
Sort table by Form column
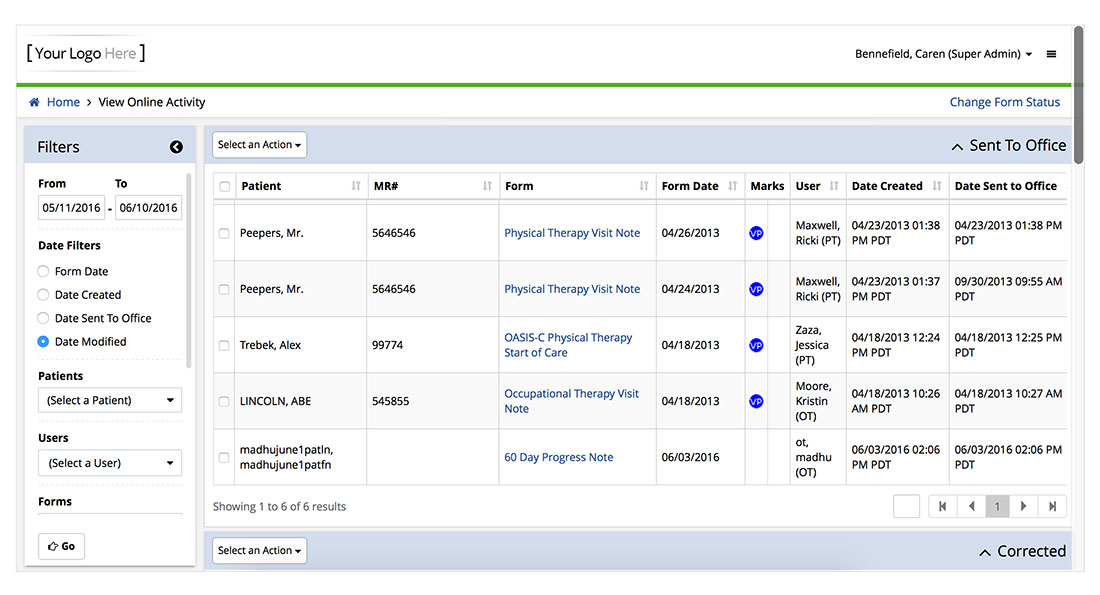[643, 186]
